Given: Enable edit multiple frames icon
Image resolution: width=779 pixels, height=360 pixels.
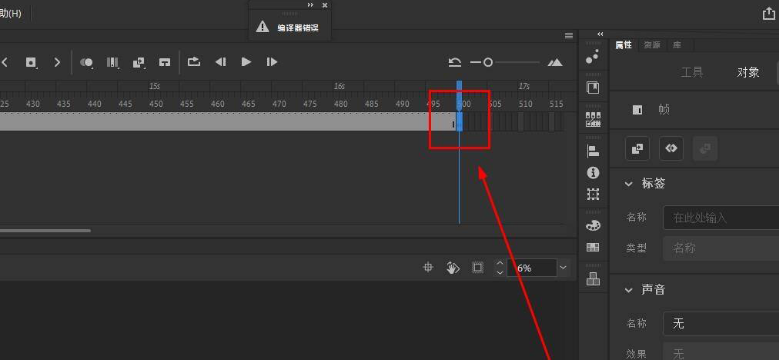Looking at the screenshot, I should pos(113,63).
